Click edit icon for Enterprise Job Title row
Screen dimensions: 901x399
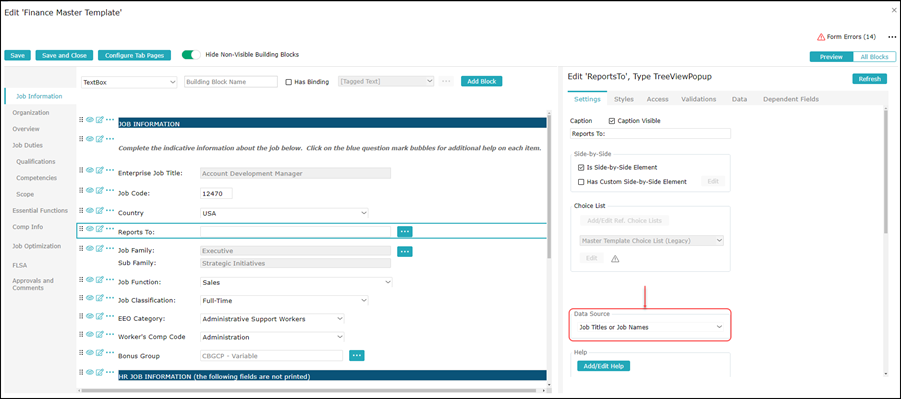[x=99, y=170]
